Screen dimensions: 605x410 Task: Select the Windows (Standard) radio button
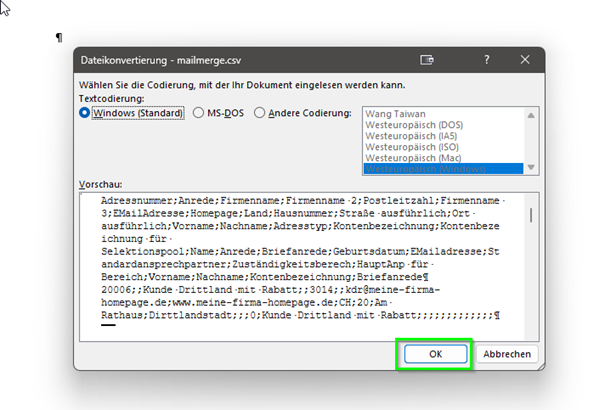(x=84, y=113)
